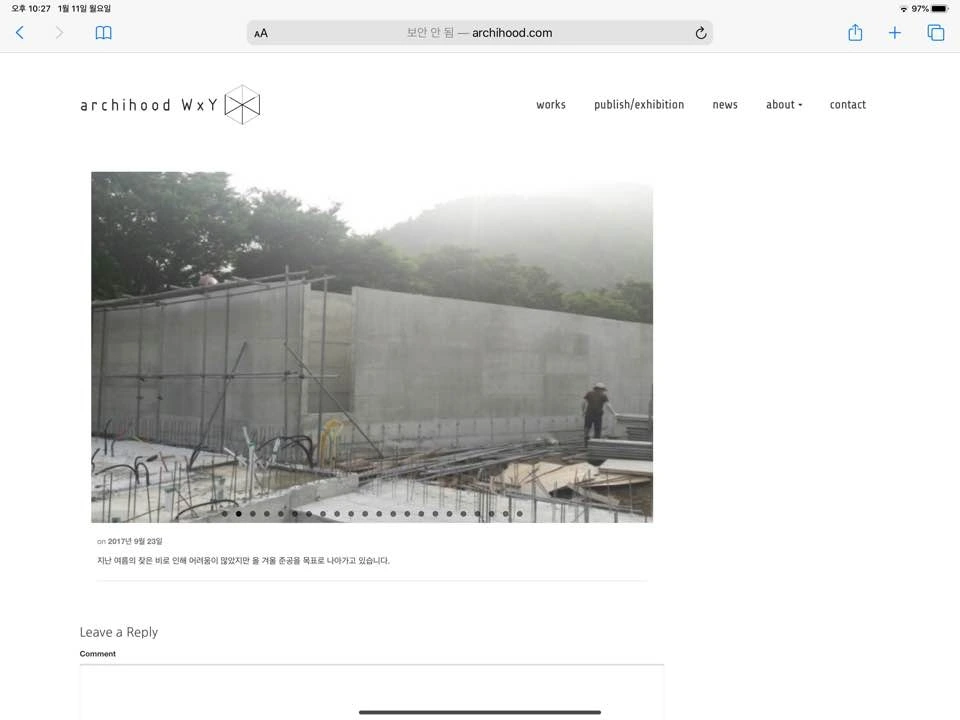Add a new tab with the plus icon
Screen dimensions: 960x720
pos(894,33)
